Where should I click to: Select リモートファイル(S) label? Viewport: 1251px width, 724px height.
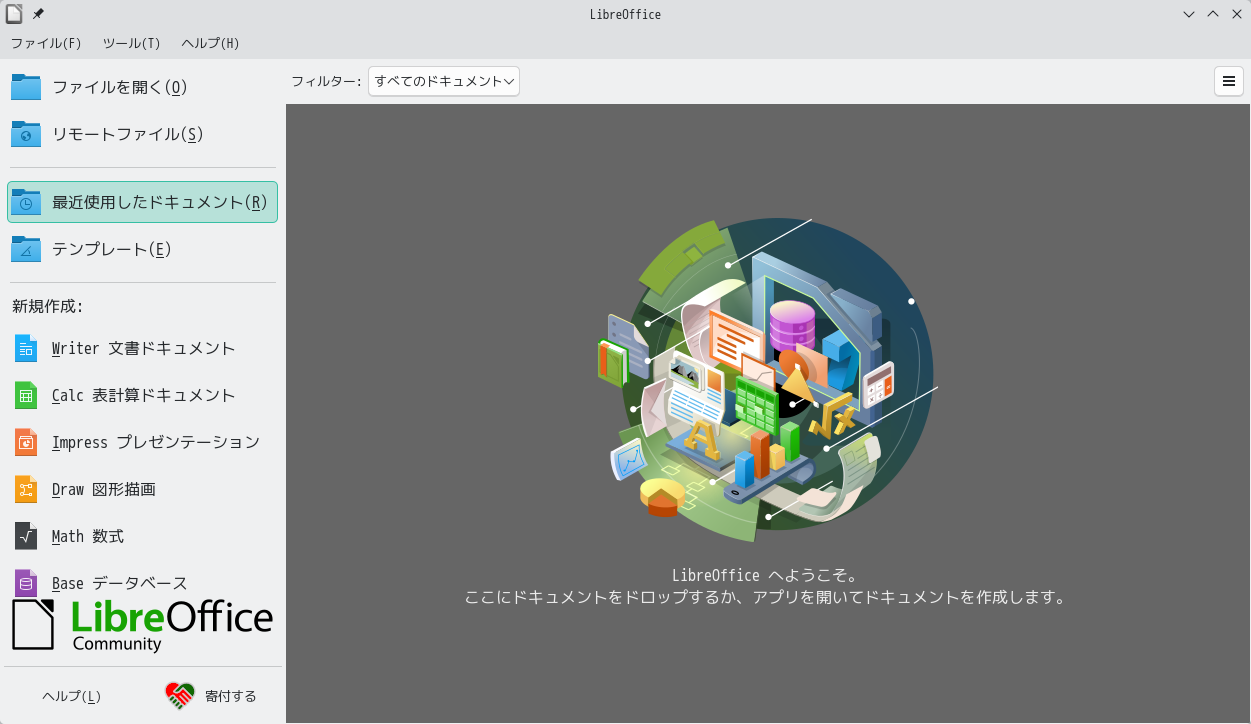pyautogui.click(x=128, y=134)
